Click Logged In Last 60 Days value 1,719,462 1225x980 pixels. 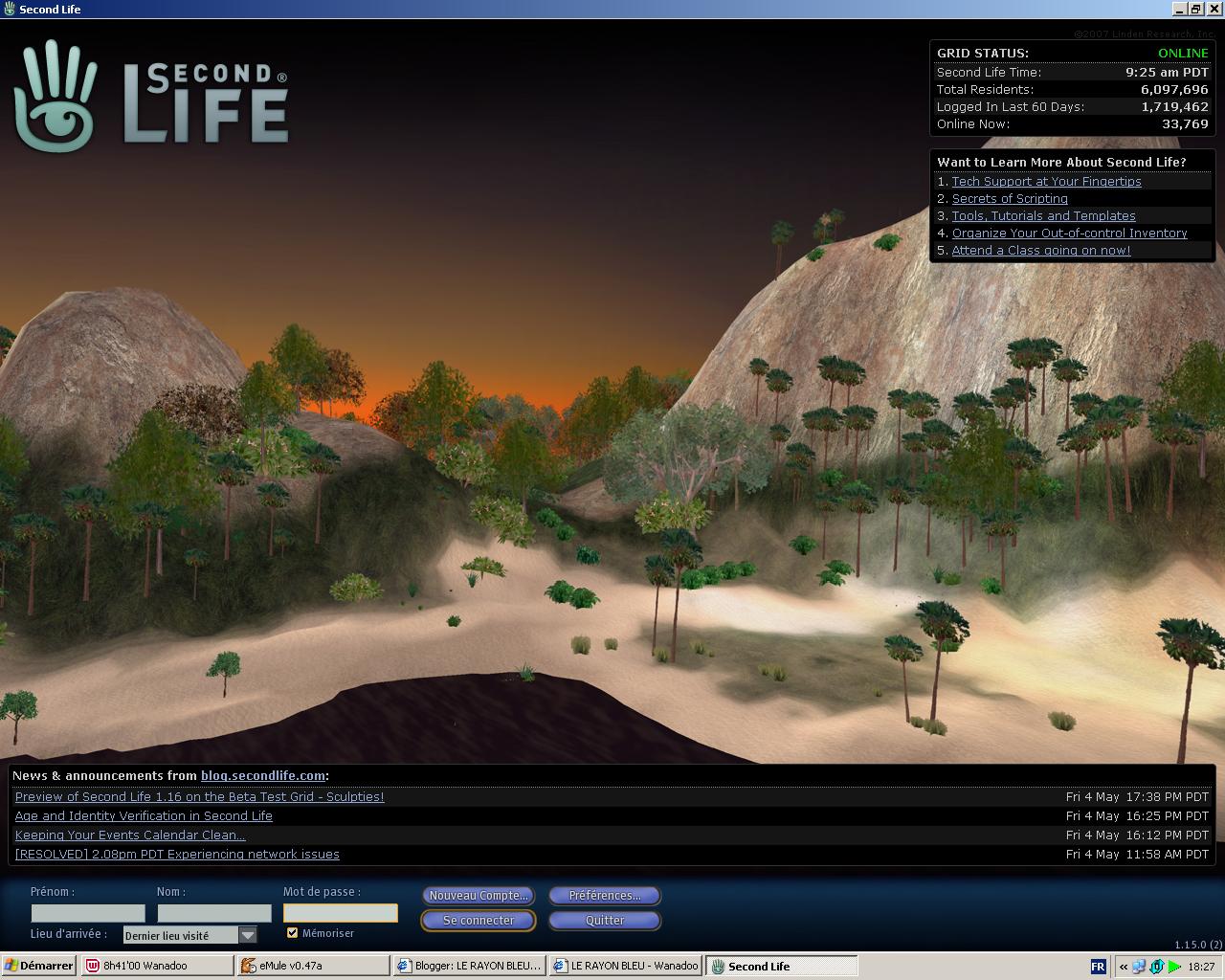point(1174,107)
